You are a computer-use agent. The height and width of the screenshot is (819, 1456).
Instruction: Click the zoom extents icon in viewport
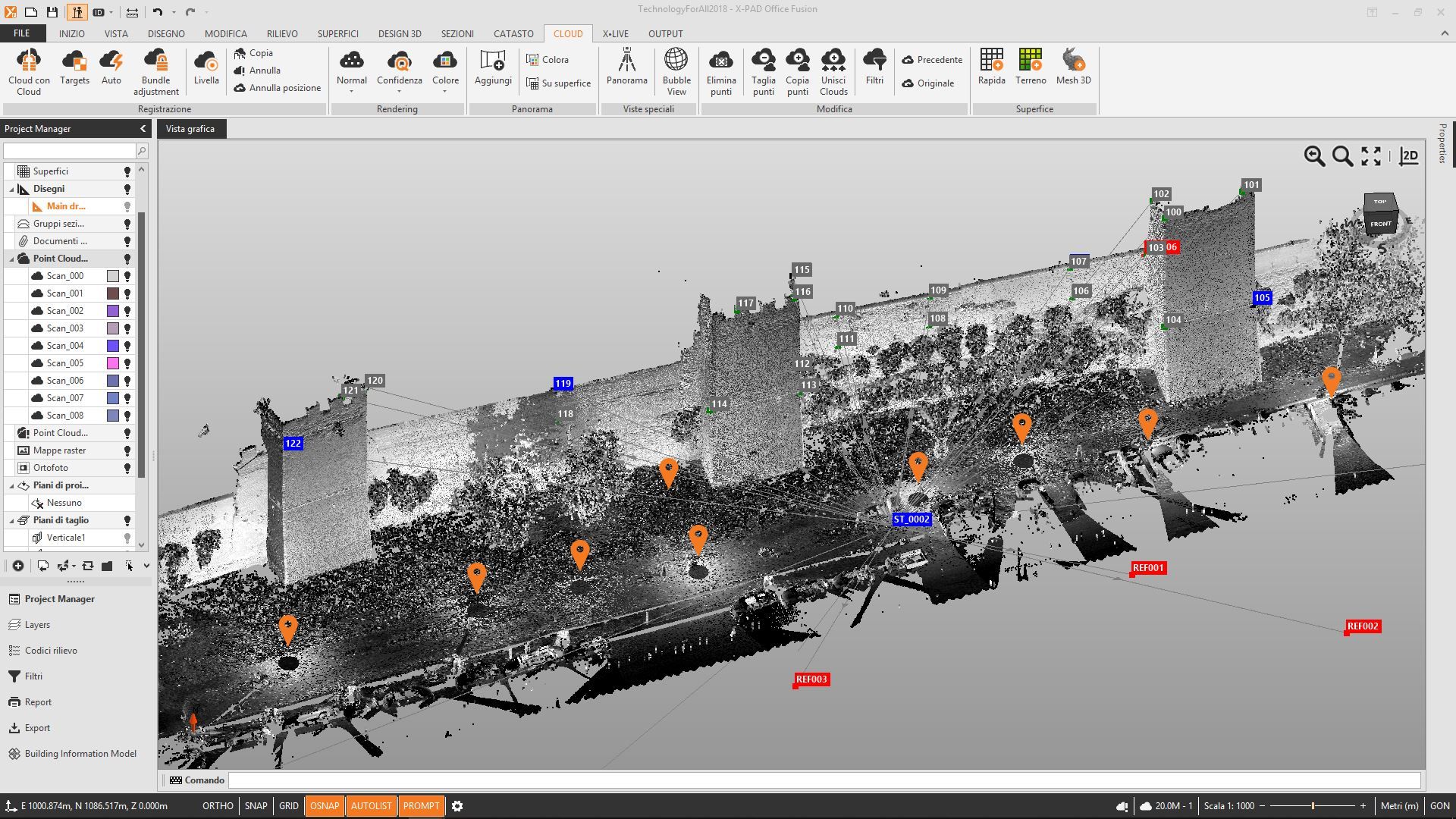(1371, 156)
